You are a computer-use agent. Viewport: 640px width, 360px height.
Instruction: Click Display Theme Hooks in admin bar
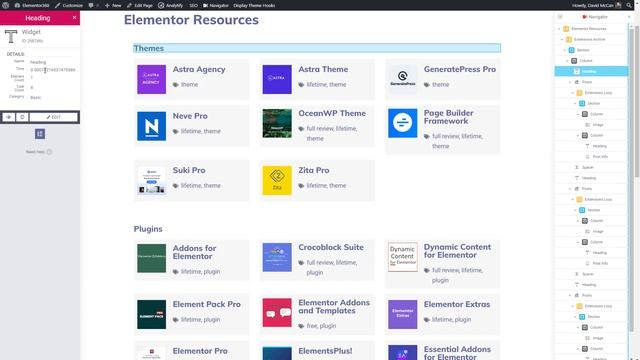click(x=254, y=5)
